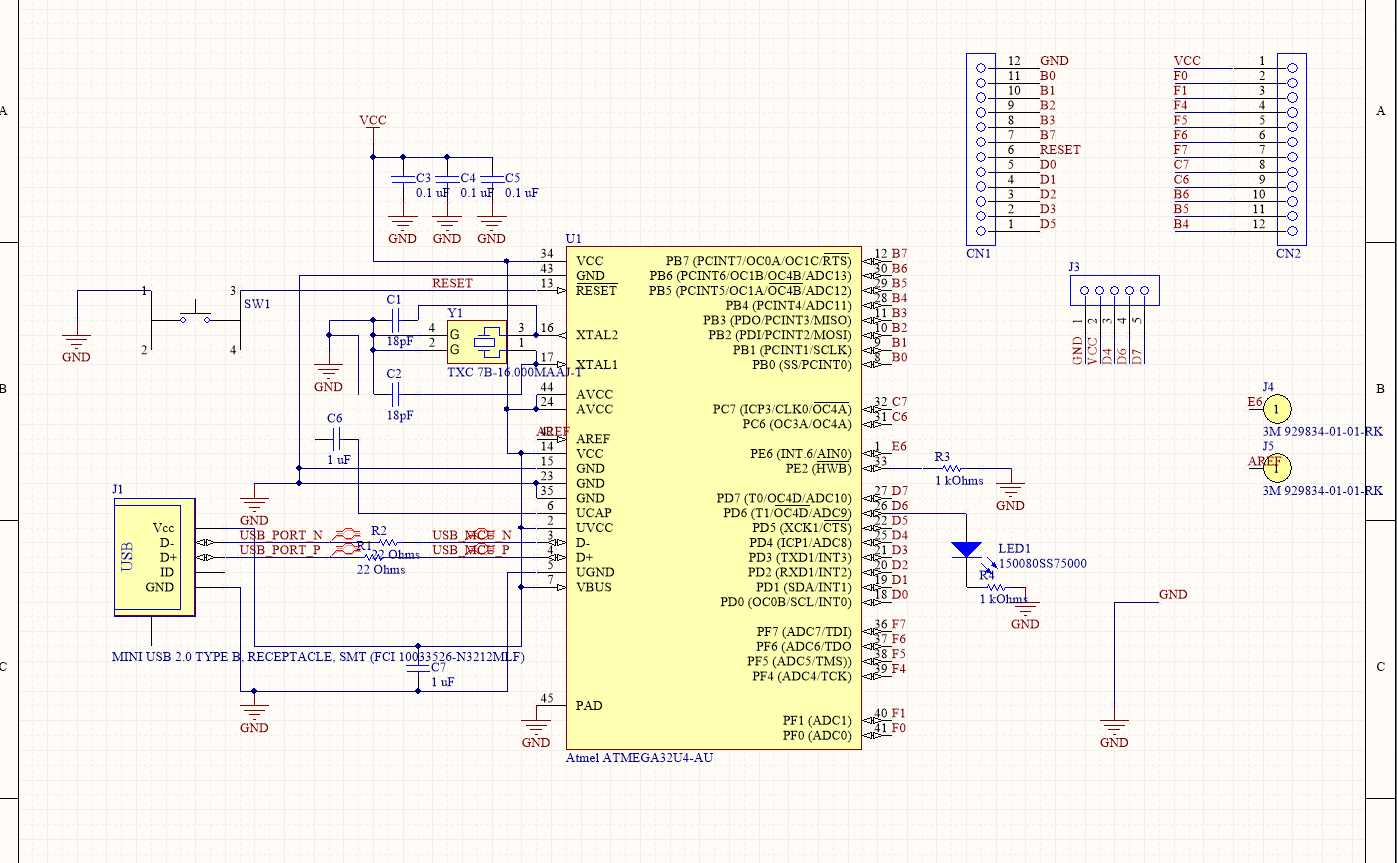Click test point J5 circle symbol
Viewport: 1397px width, 863px height.
click(x=1277, y=468)
